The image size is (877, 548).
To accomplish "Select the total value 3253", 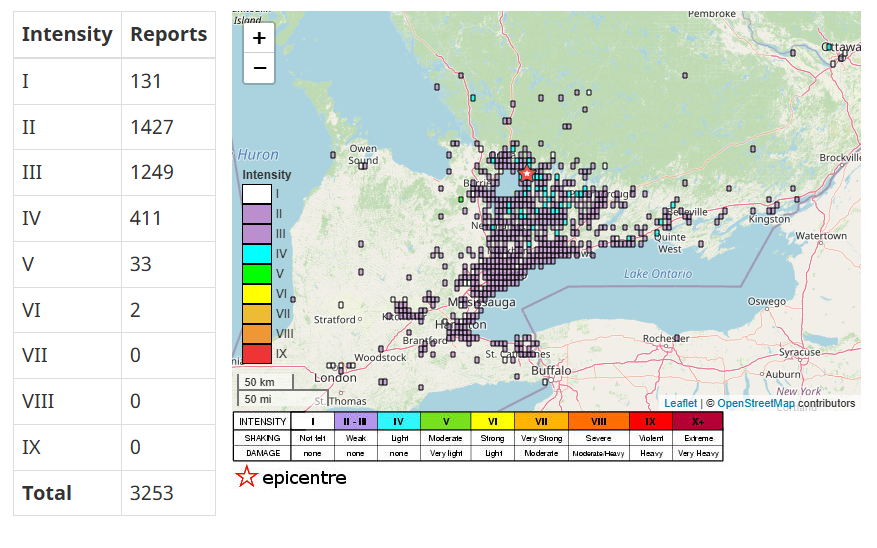I will click(152, 494).
